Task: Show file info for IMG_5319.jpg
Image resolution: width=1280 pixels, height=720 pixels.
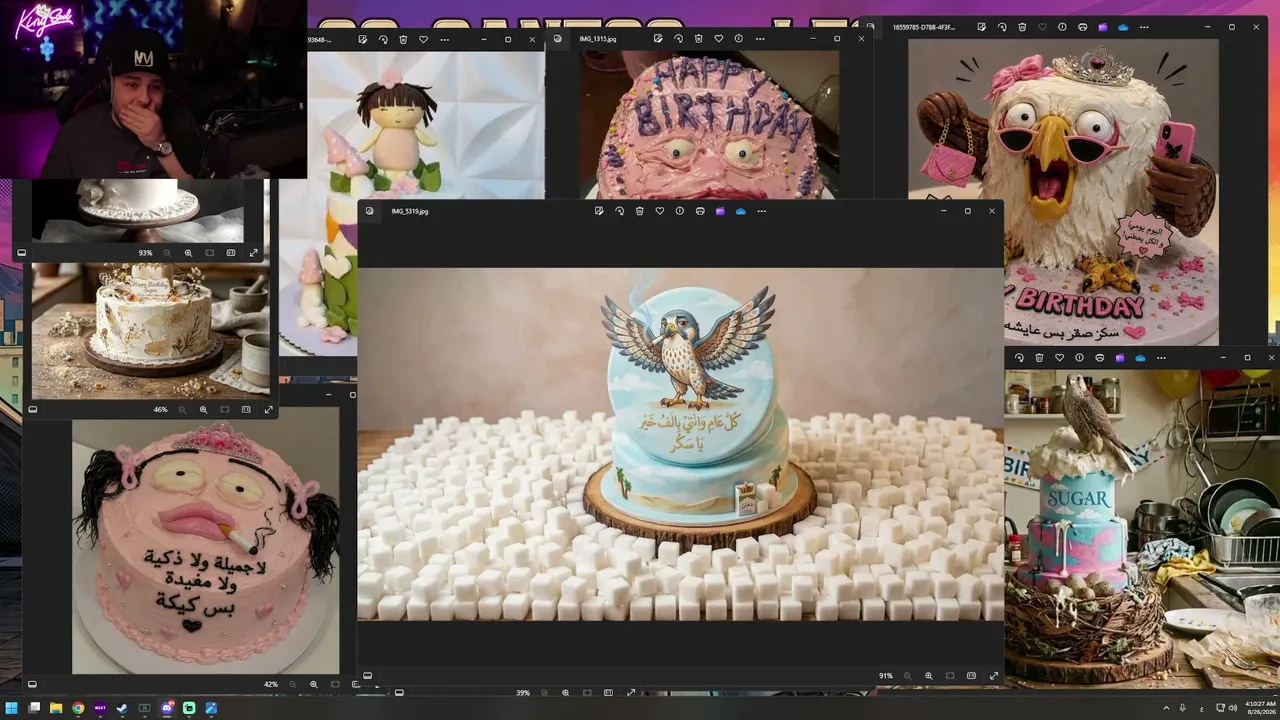Action: point(680,211)
